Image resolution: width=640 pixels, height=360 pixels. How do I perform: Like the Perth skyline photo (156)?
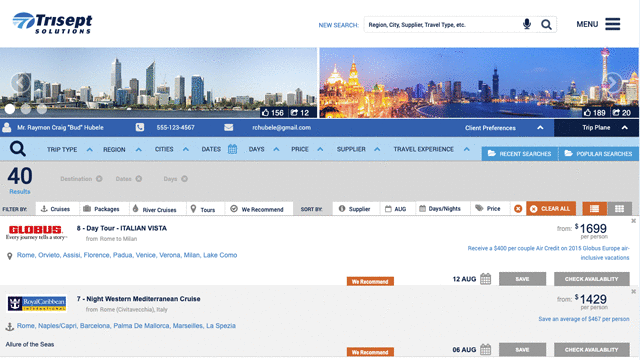coord(273,113)
